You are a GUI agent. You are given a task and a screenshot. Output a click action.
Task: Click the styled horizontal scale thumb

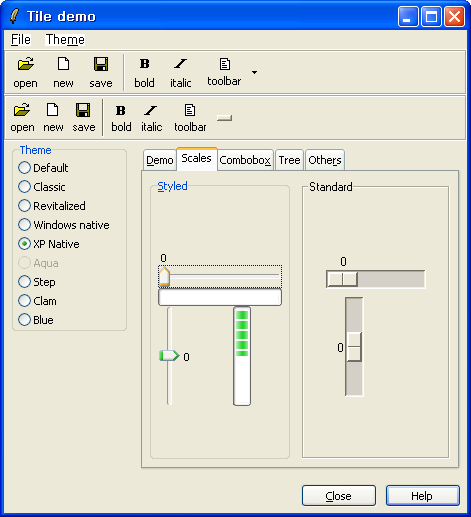164,276
